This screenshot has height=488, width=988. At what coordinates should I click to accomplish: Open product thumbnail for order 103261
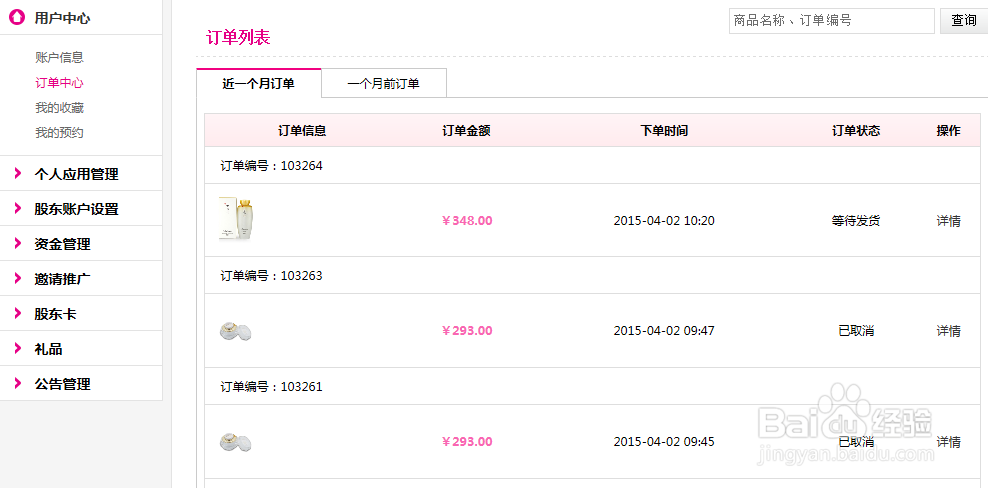click(235, 442)
